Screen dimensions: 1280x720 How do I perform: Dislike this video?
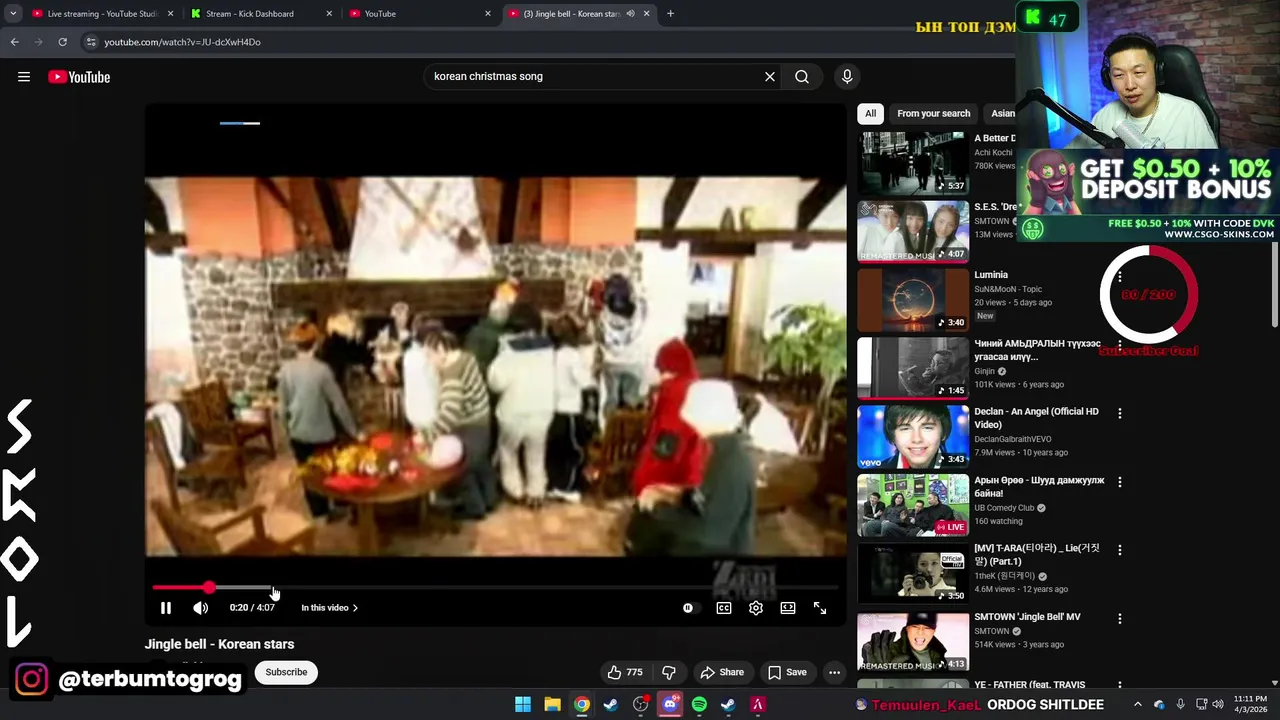coord(669,672)
